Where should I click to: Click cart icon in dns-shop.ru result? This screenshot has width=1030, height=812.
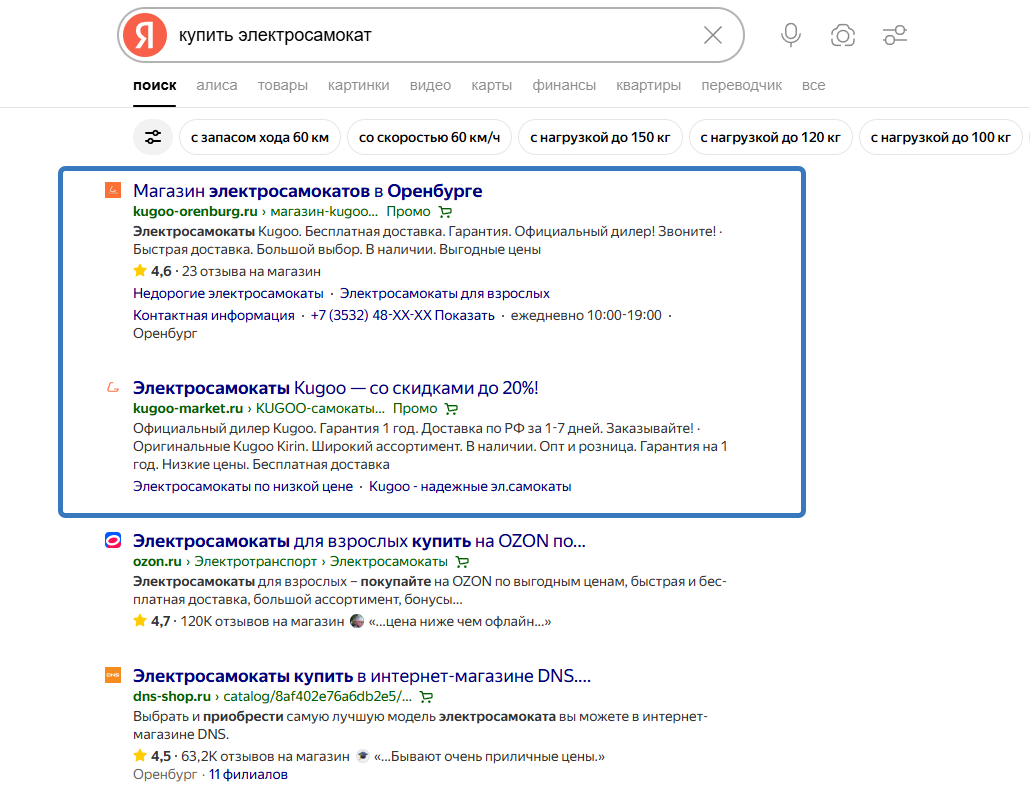coord(427,697)
